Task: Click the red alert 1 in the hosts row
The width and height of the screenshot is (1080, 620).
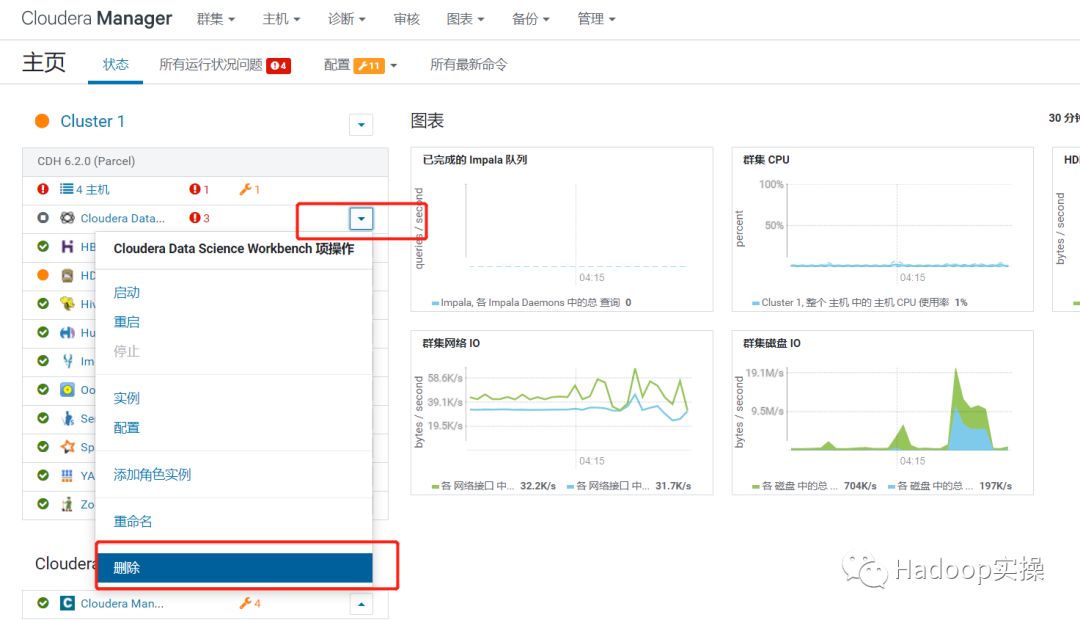Action: click(x=199, y=189)
